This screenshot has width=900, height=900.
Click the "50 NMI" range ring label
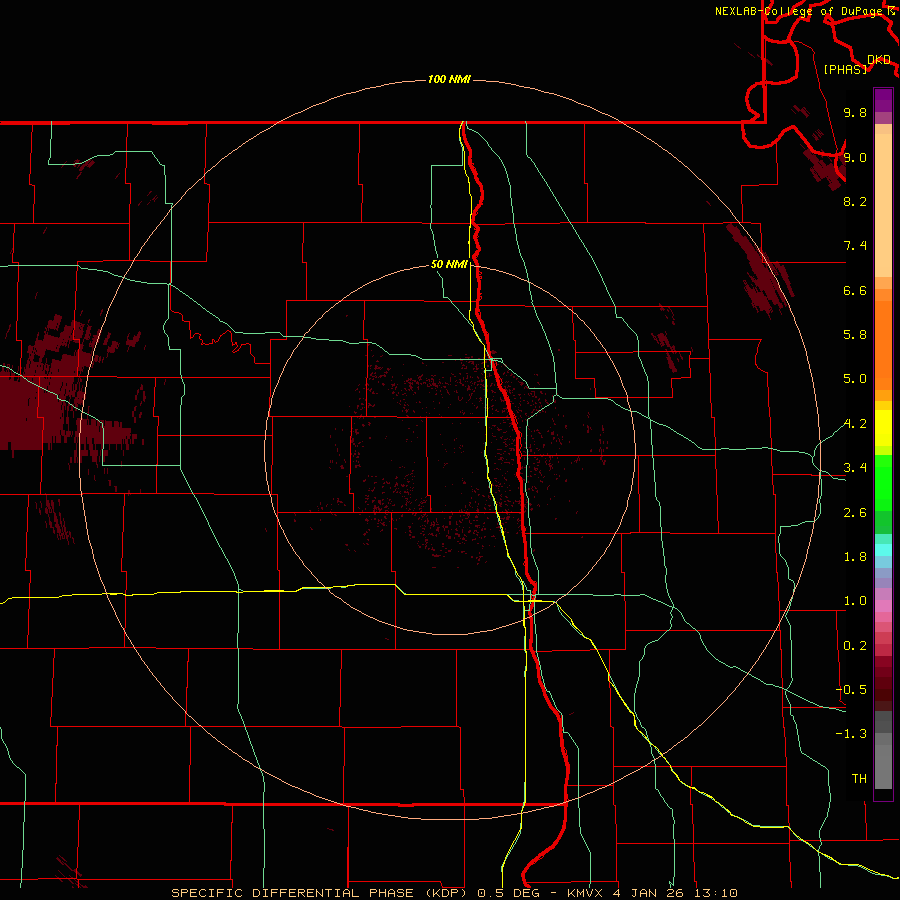coord(449,265)
